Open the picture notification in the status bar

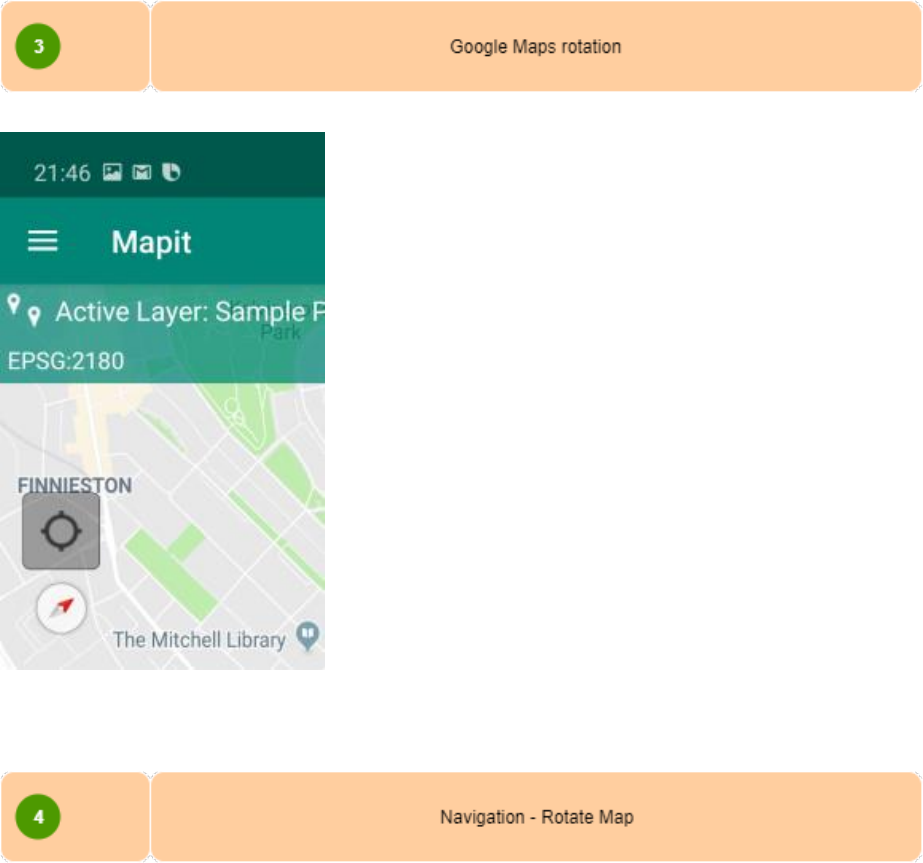pyautogui.click(x=112, y=172)
